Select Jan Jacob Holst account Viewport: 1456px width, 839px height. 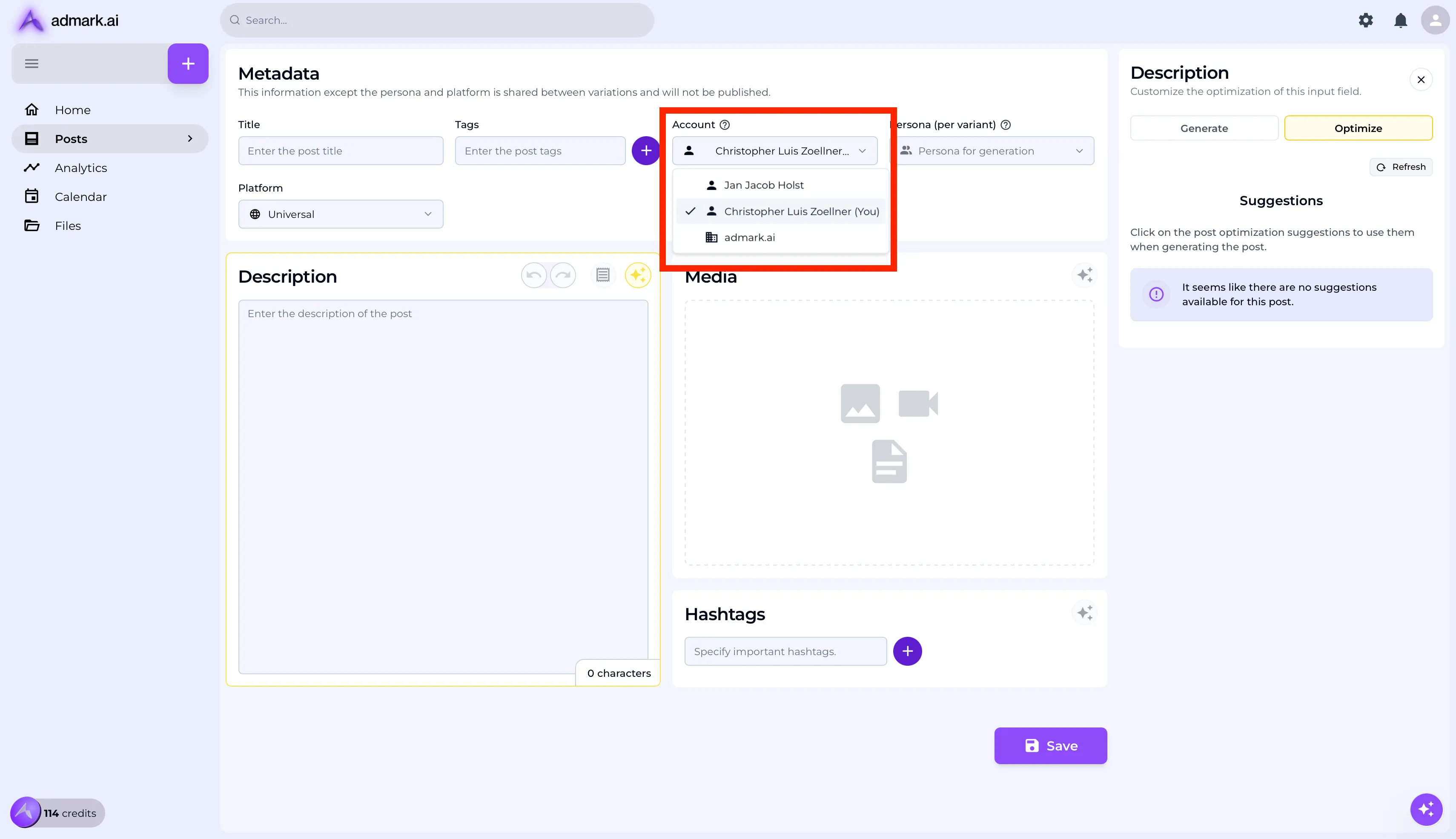coord(763,185)
